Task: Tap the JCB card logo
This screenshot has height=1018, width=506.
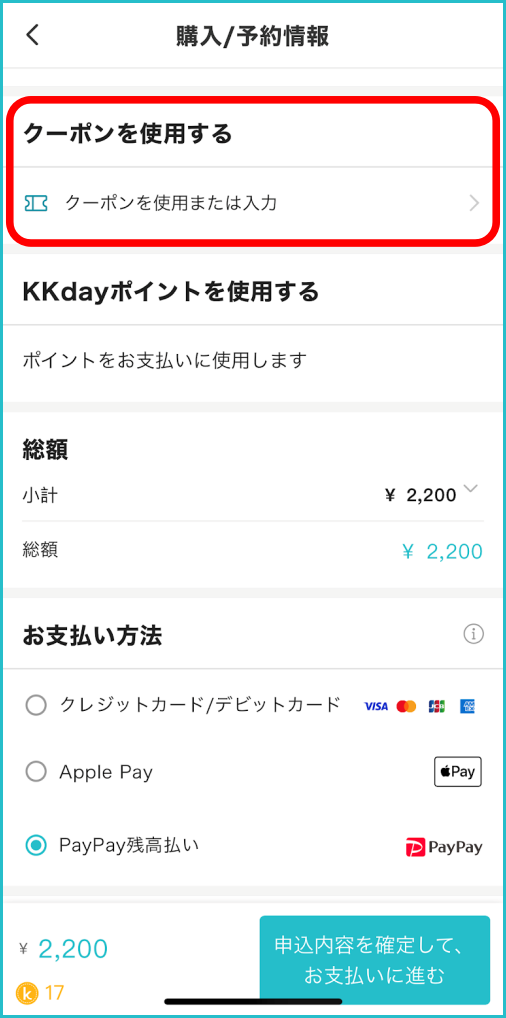Action: pyautogui.click(x=436, y=706)
